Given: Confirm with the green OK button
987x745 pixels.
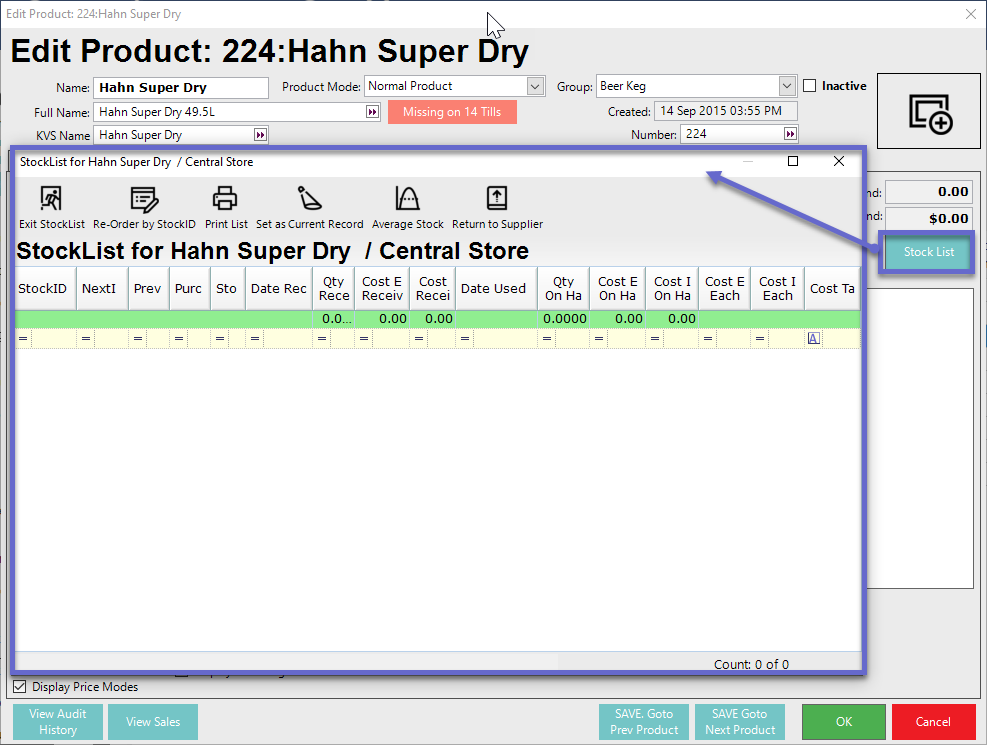Looking at the screenshot, I should coord(843,722).
